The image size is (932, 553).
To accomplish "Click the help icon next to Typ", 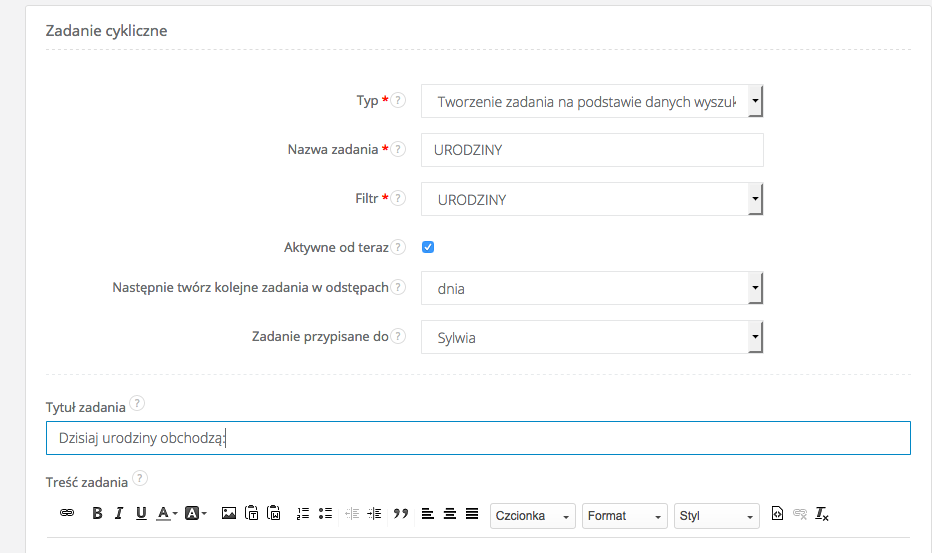I will click(x=398, y=100).
